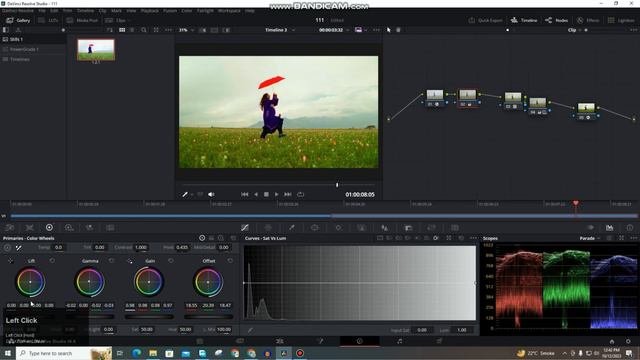Screen dimensions: 640x360
Task: Open the Qualifier eyedropper palette
Action: pos(292,228)
